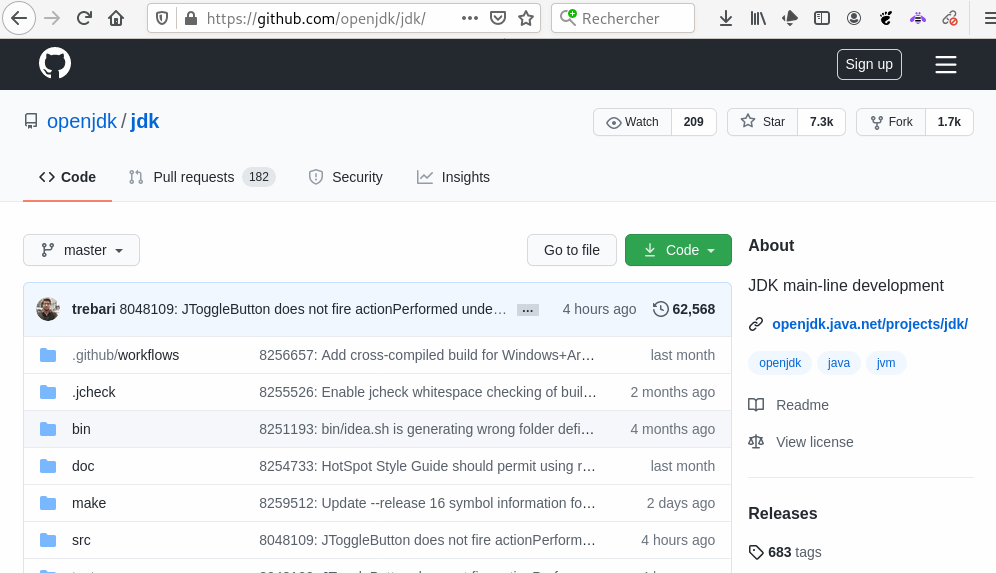Screen dimensions: 996x573
Task: Open the Firefox account avatar icon
Action: [854, 18]
